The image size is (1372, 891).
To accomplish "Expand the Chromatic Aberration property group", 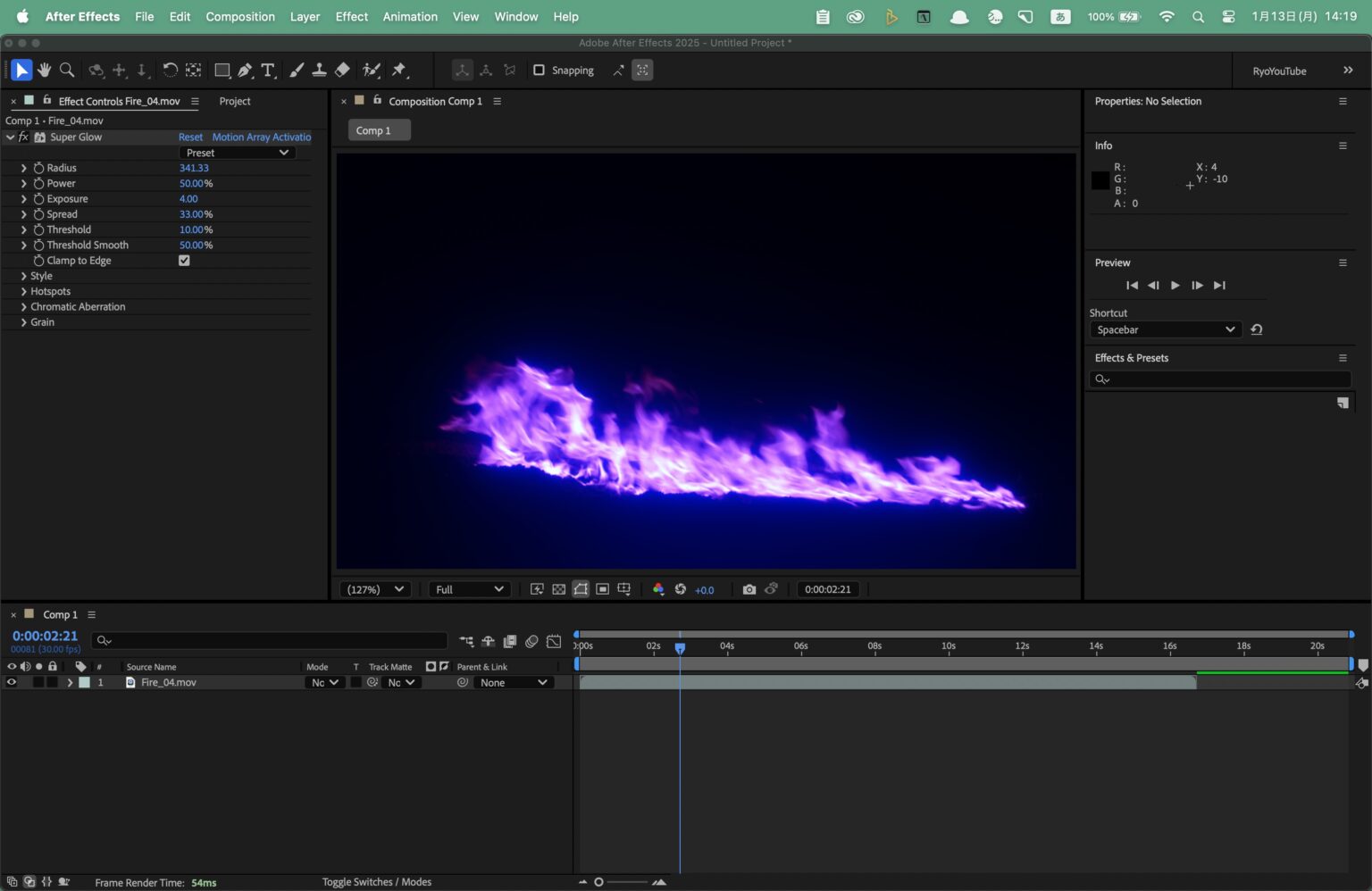I will (24, 306).
